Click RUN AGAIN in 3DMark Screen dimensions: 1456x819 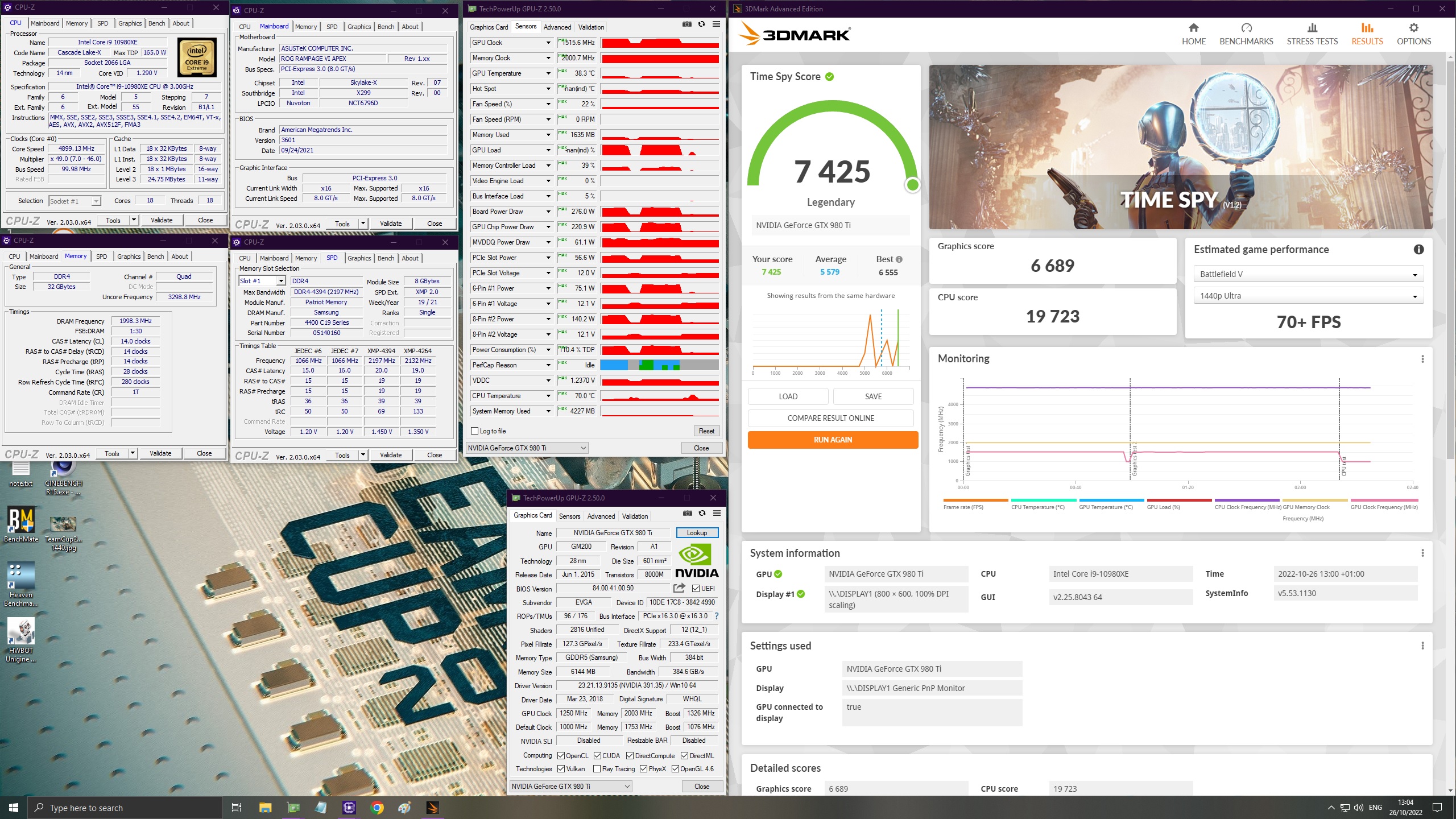[833, 440]
